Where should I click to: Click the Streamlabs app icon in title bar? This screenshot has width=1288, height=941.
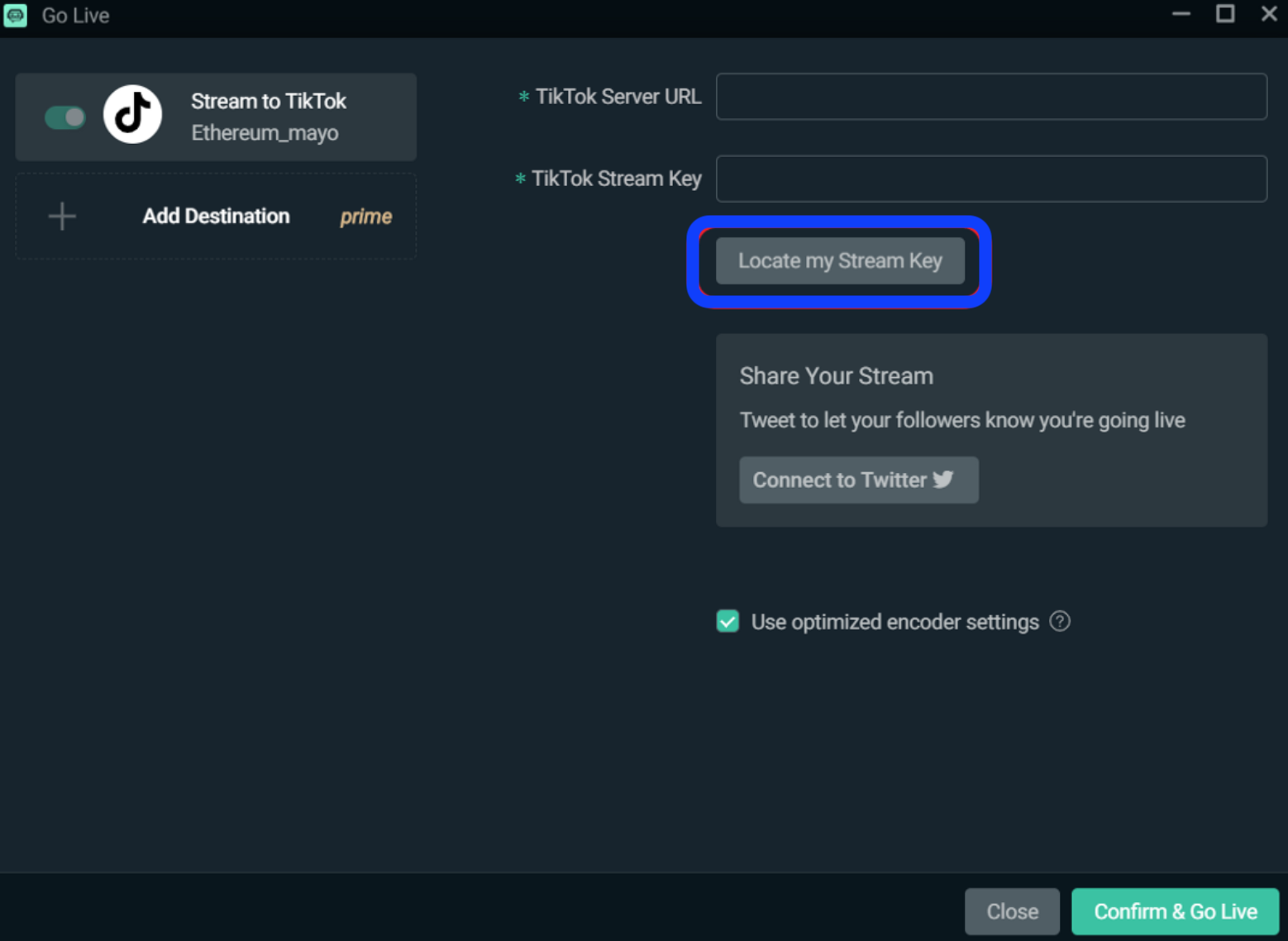pos(16,15)
